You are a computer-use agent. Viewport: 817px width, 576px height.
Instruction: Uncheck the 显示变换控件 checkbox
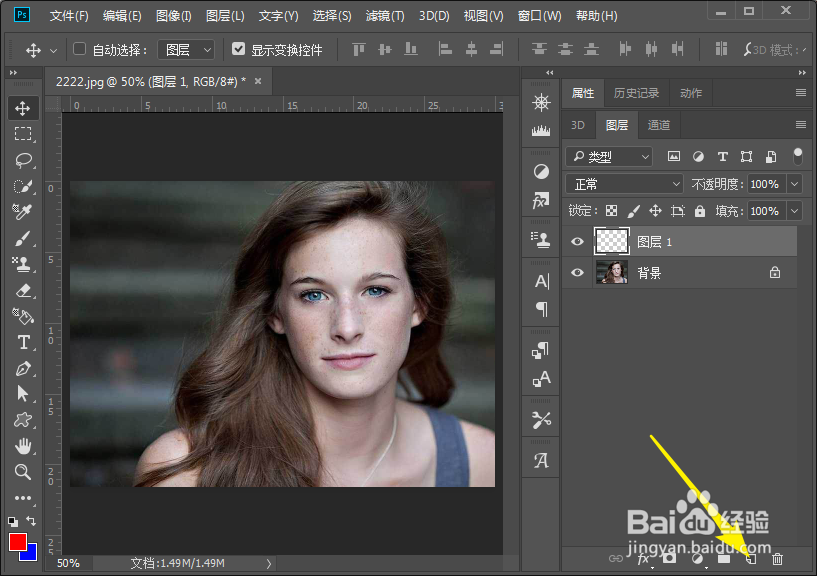(x=238, y=49)
